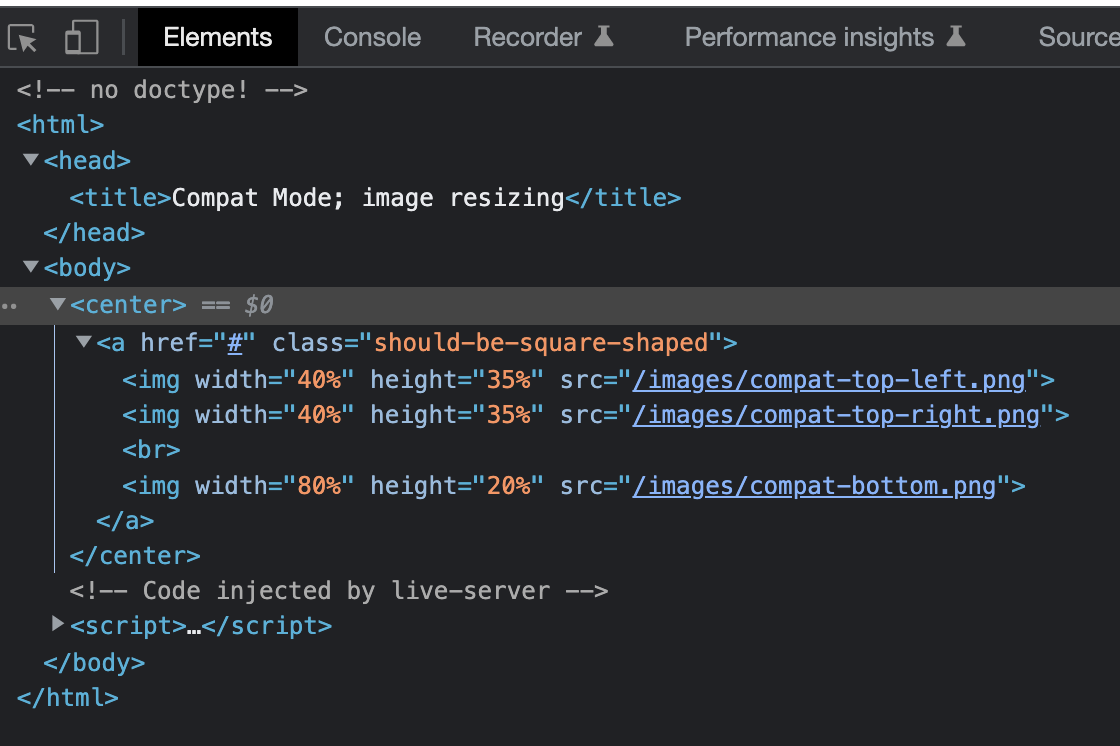Collapse the head element node
The height and width of the screenshot is (746, 1120).
click(x=31, y=159)
